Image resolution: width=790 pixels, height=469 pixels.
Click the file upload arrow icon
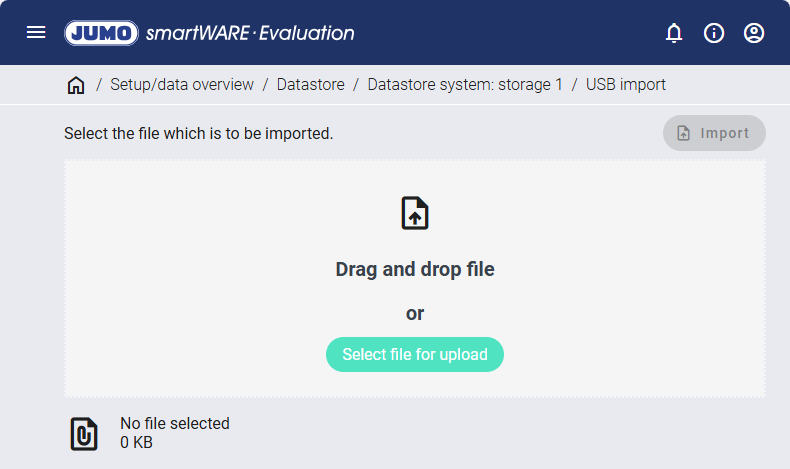pyautogui.click(x=415, y=213)
